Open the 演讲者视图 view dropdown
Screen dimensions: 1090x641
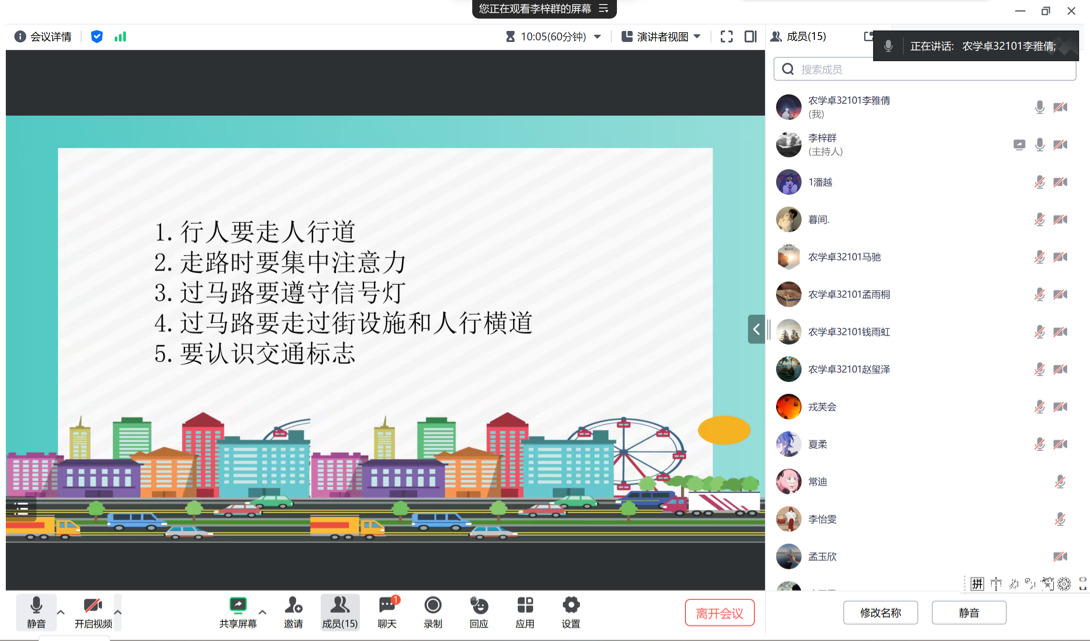point(661,37)
